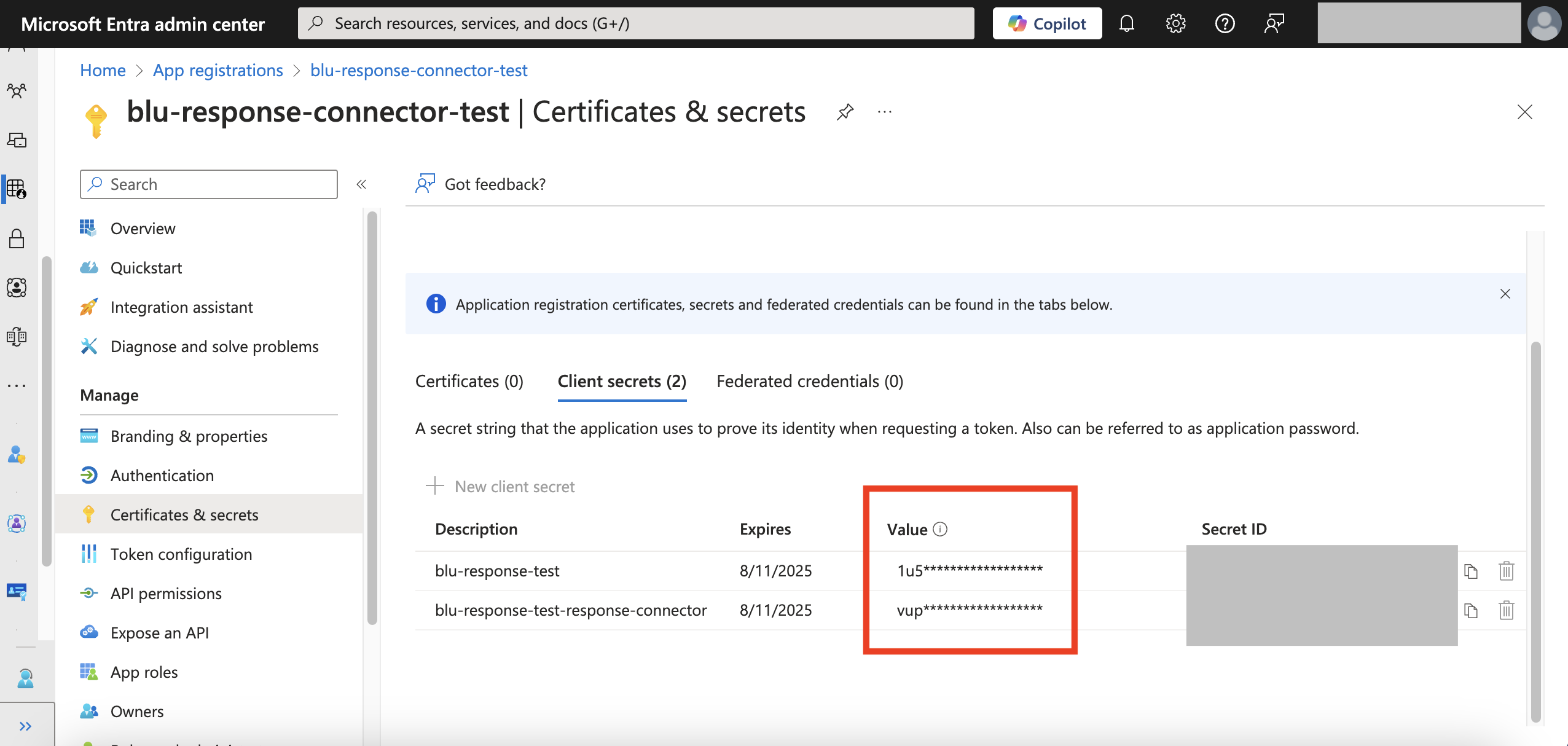Click the resource menu scrollbar

[372, 418]
